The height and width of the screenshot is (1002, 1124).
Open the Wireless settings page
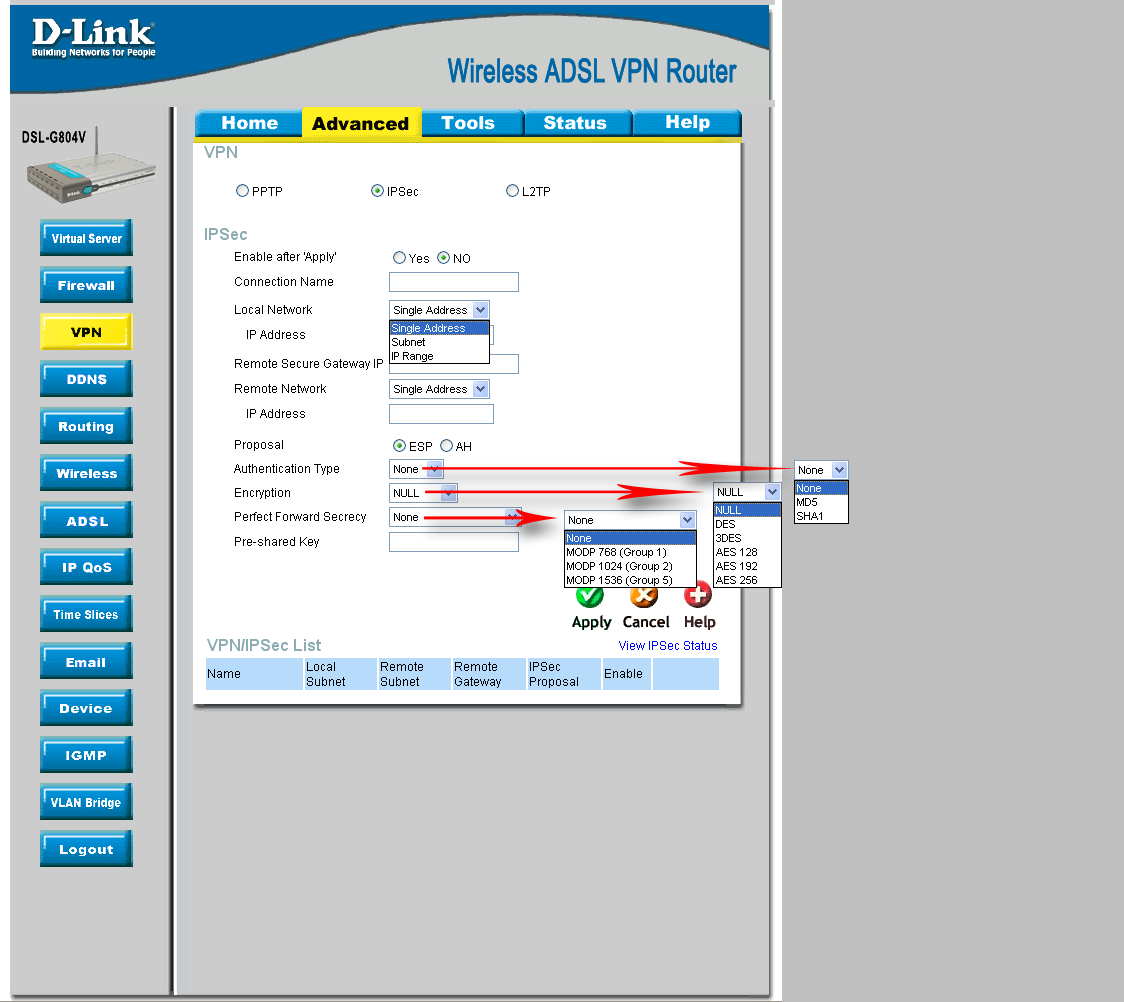click(x=86, y=473)
